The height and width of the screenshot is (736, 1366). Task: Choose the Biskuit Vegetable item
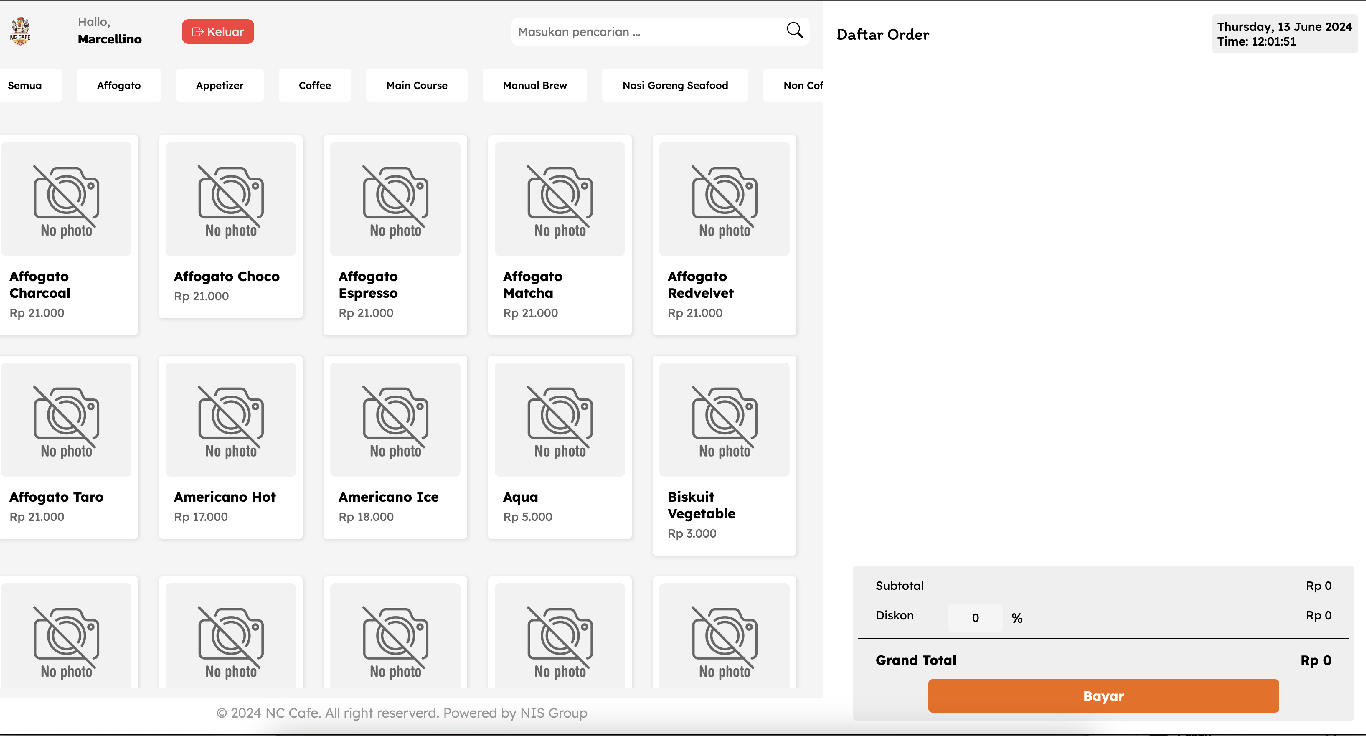tap(724, 455)
